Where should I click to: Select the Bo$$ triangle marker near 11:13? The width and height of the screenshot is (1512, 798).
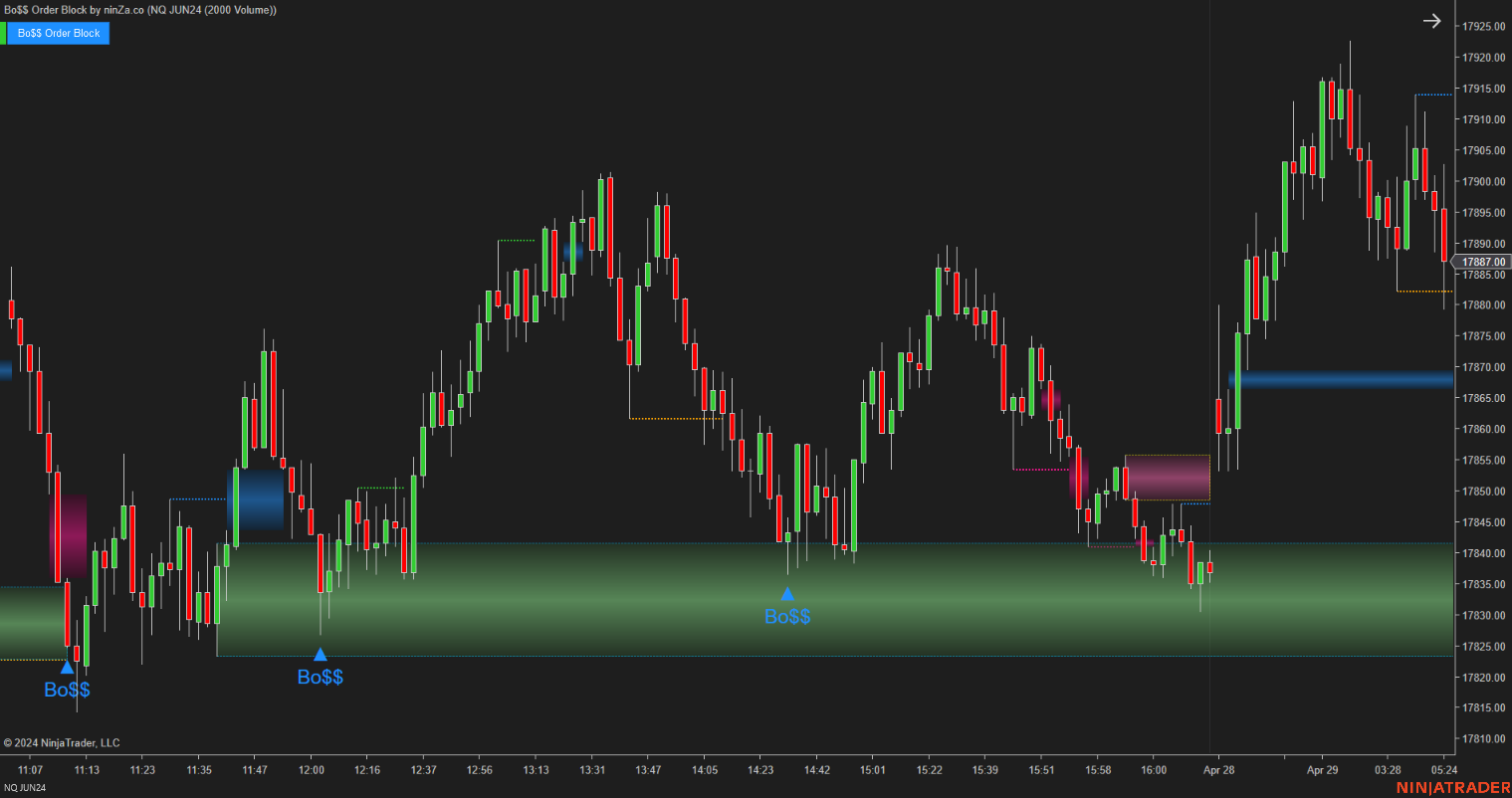point(67,667)
